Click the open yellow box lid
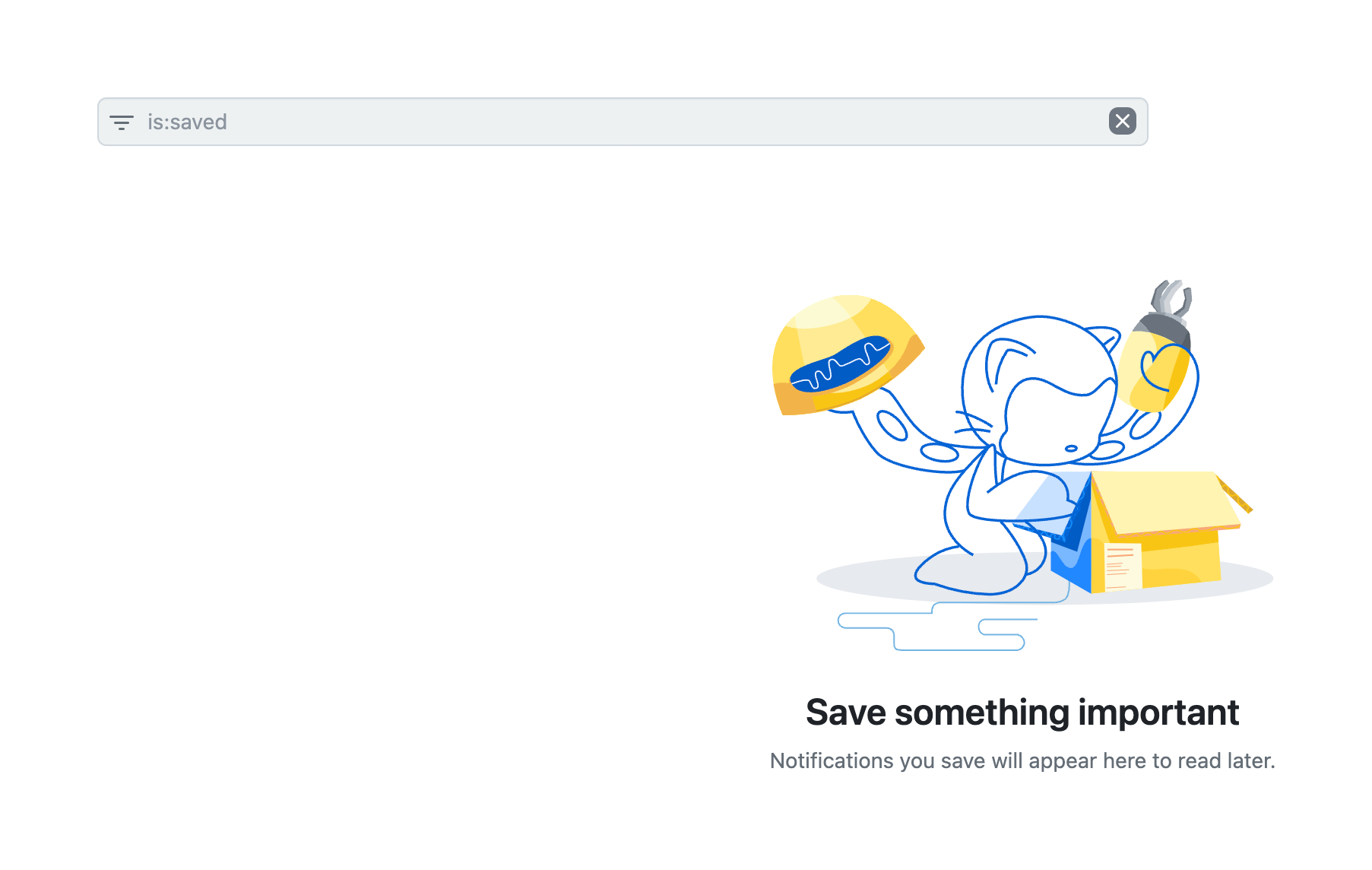Image resolution: width=1372 pixels, height=870 pixels. tap(1163, 500)
